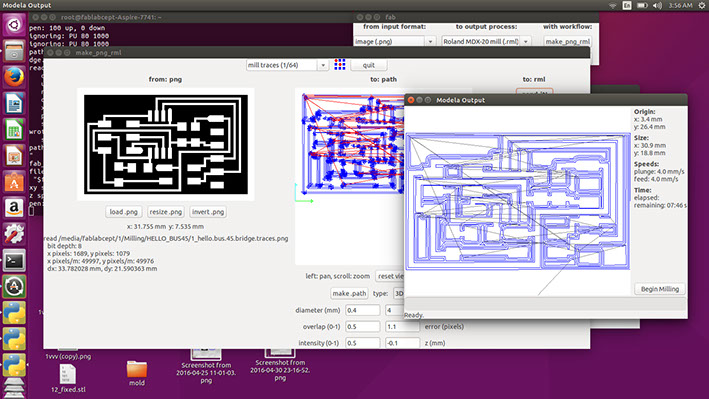
Task: Click the third Python app dock icon
Action: (14, 366)
